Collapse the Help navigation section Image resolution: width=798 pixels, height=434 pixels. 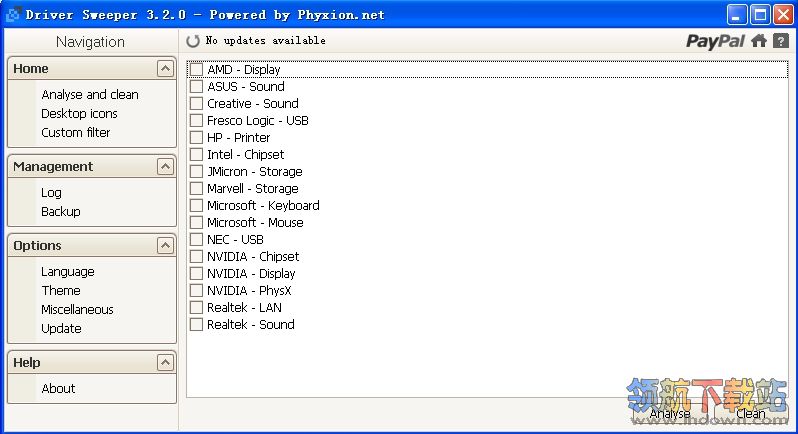coord(165,362)
